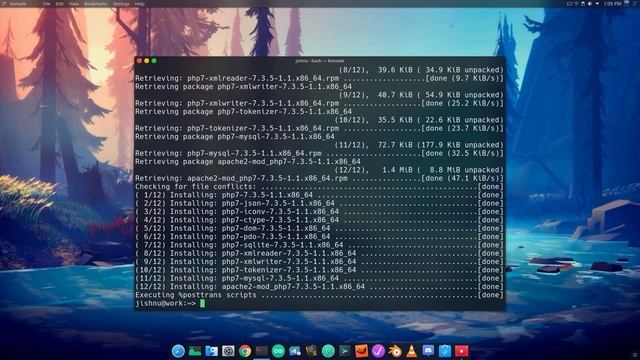
Task: Launch Google Chrome from the dock
Action: [245, 351]
